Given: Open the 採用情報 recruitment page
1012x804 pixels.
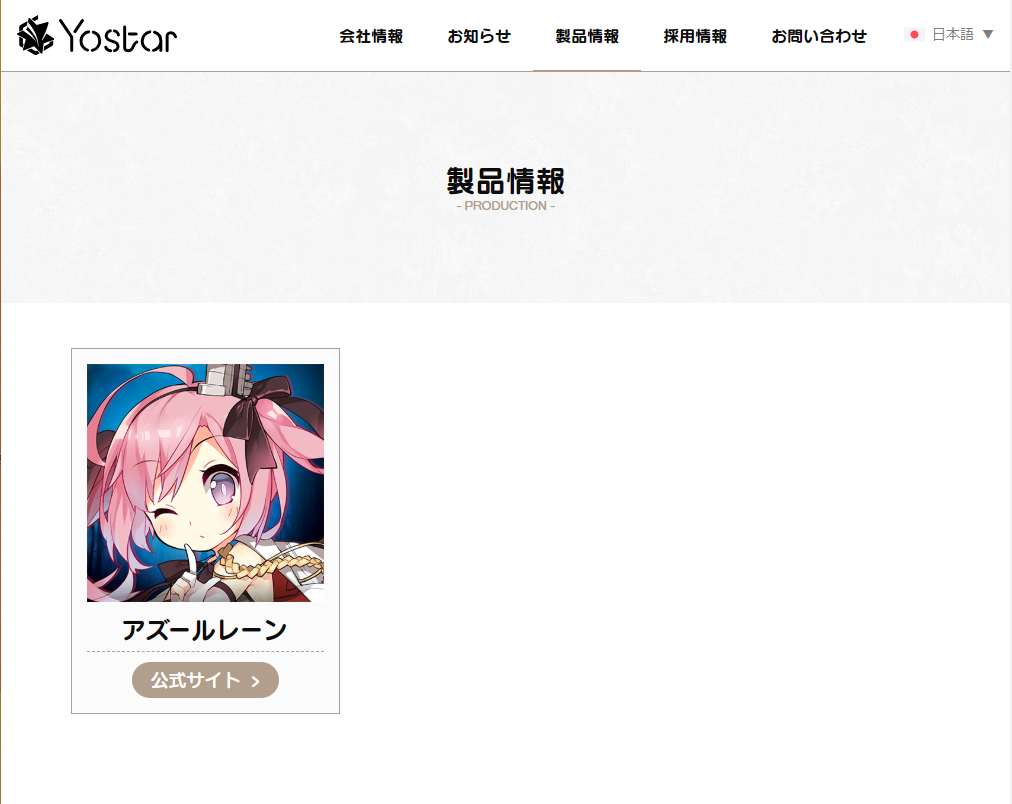Looking at the screenshot, I should (695, 36).
